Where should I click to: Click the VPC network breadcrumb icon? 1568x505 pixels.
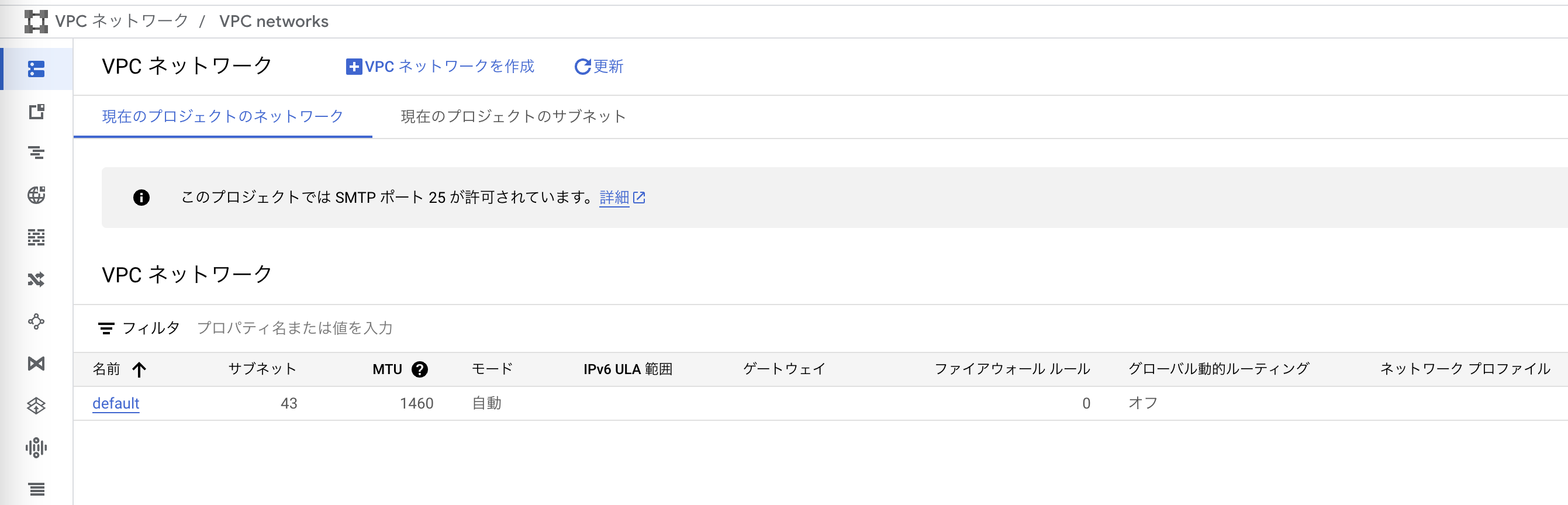point(36,20)
